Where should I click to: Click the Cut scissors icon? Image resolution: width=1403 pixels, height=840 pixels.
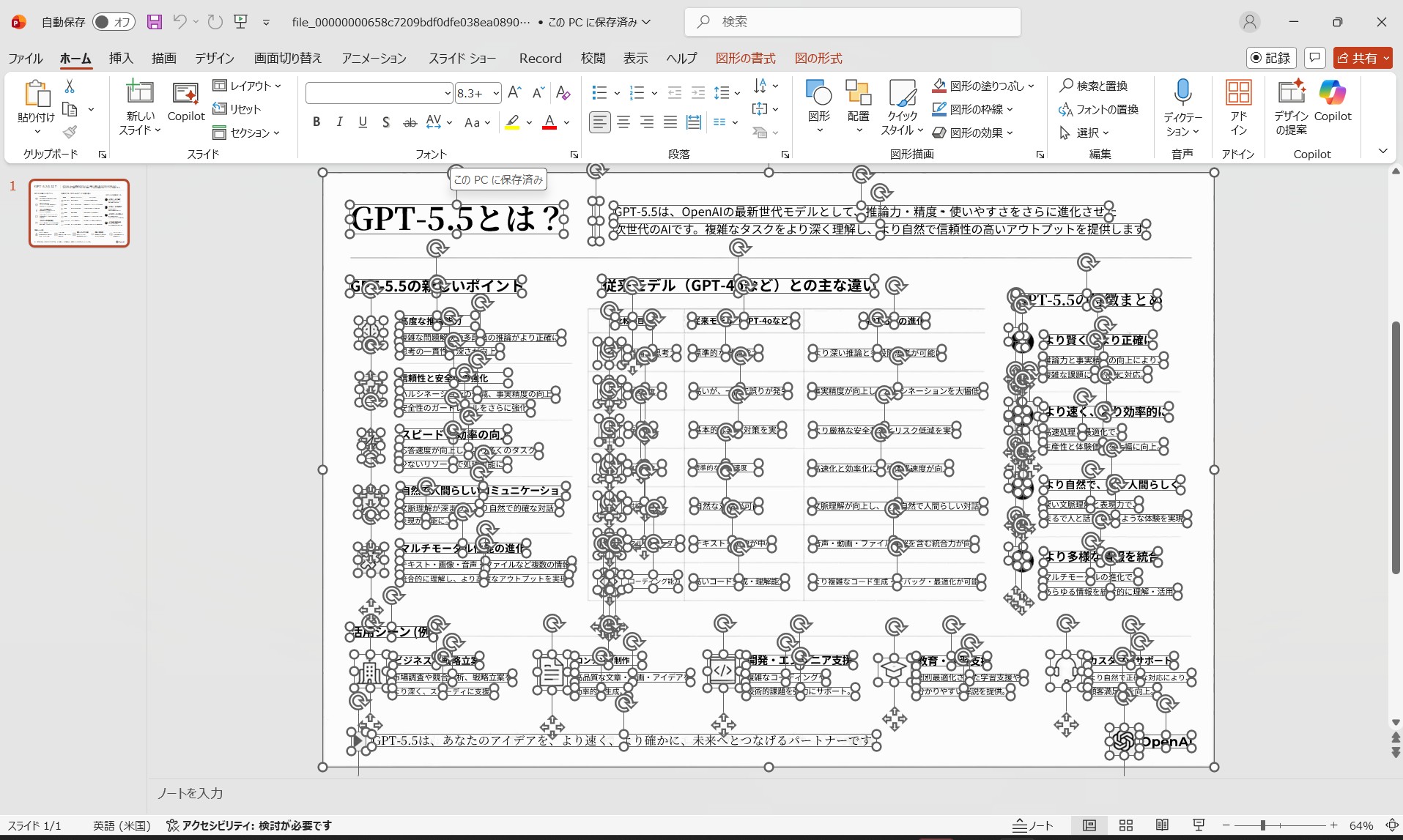70,86
